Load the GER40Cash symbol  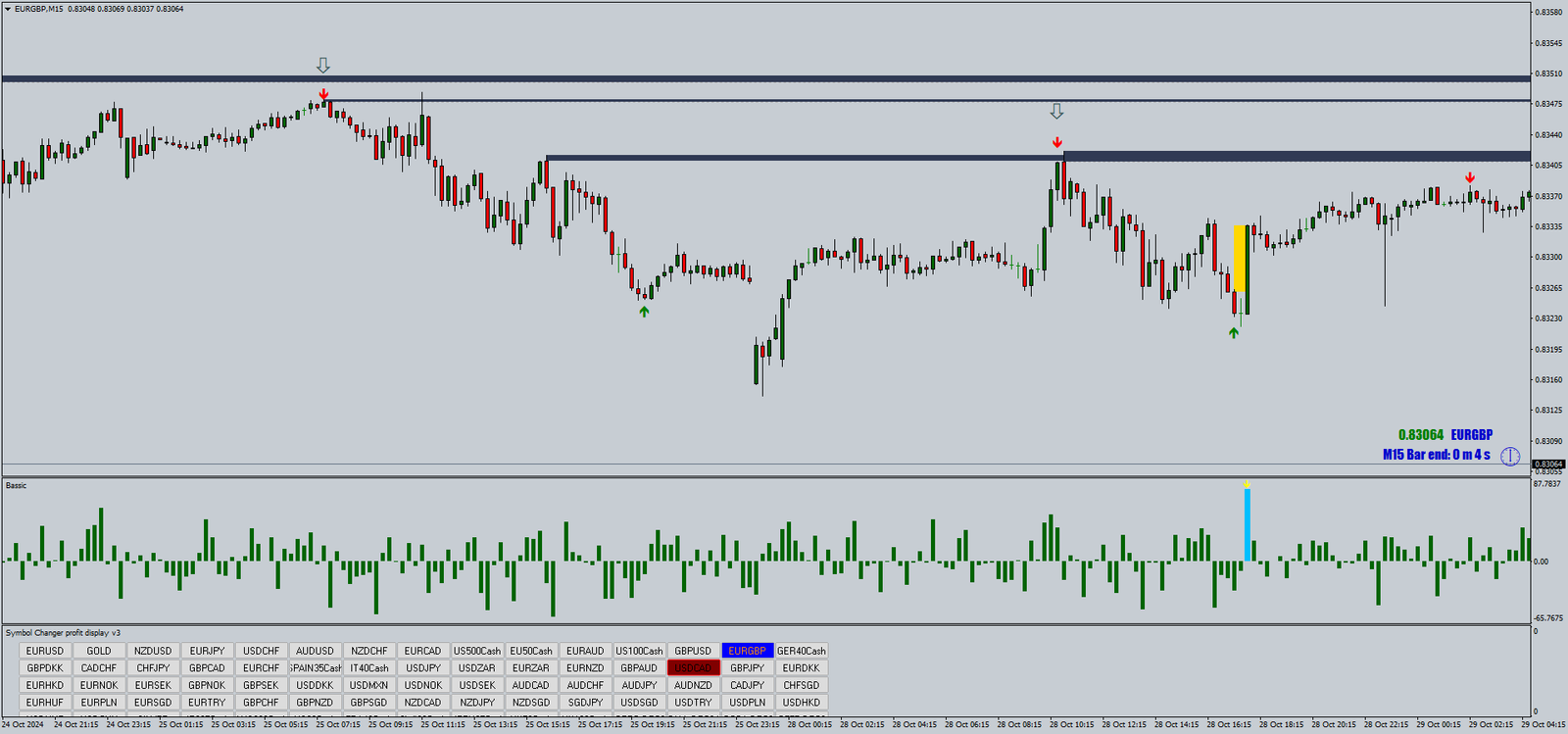(801, 651)
